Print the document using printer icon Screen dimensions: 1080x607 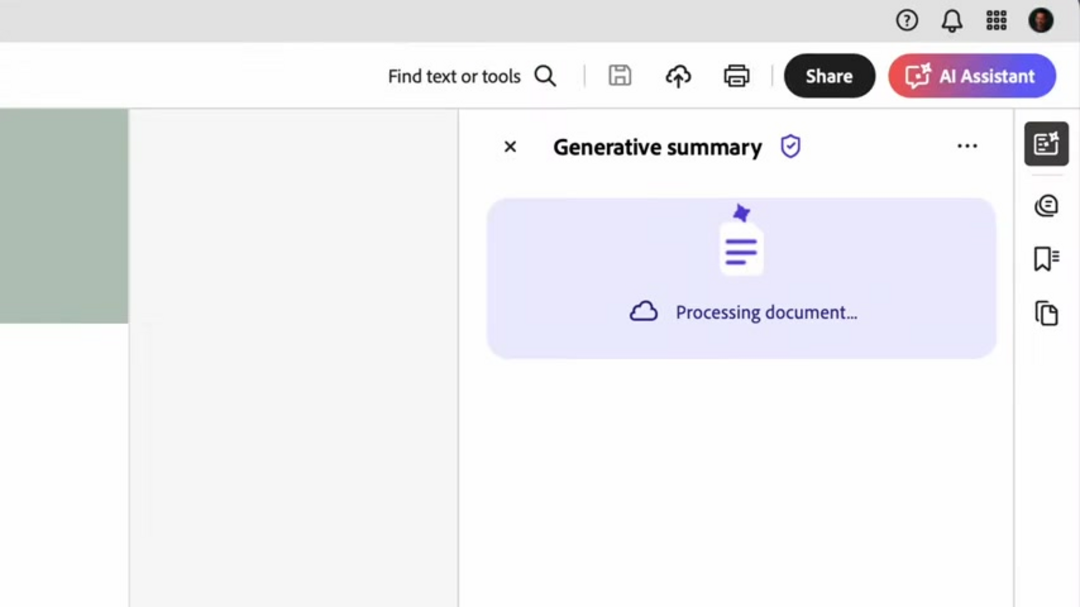tap(737, 76)
